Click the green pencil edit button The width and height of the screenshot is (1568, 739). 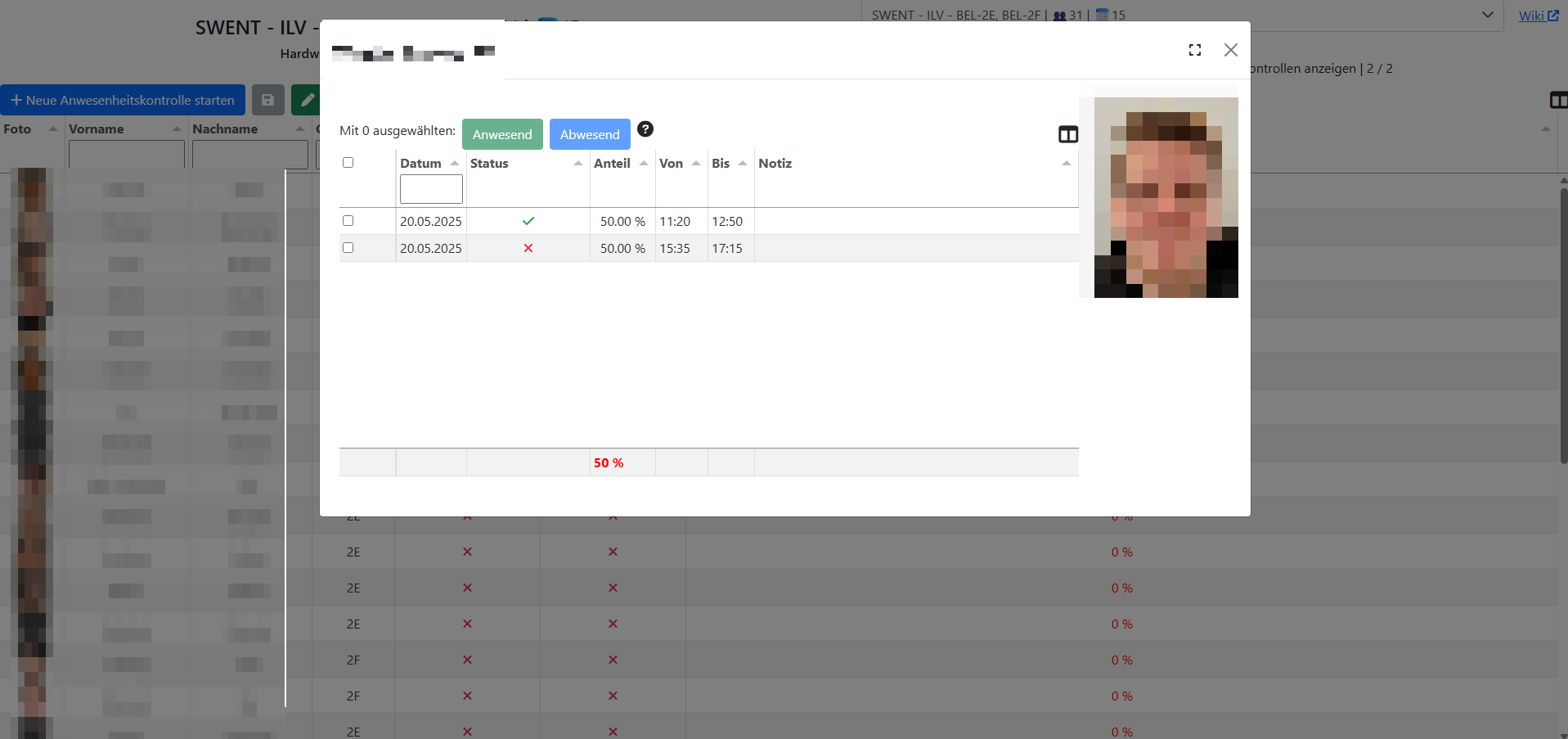[307, 100]
